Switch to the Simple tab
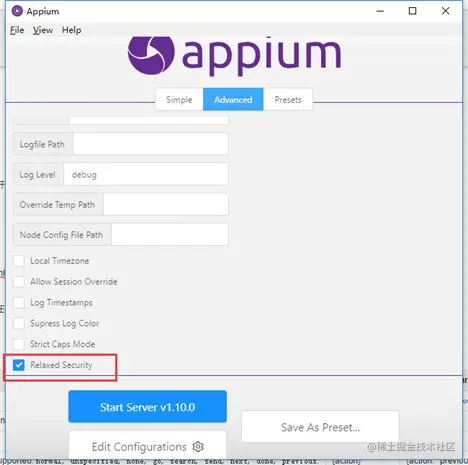 (179, 100)
